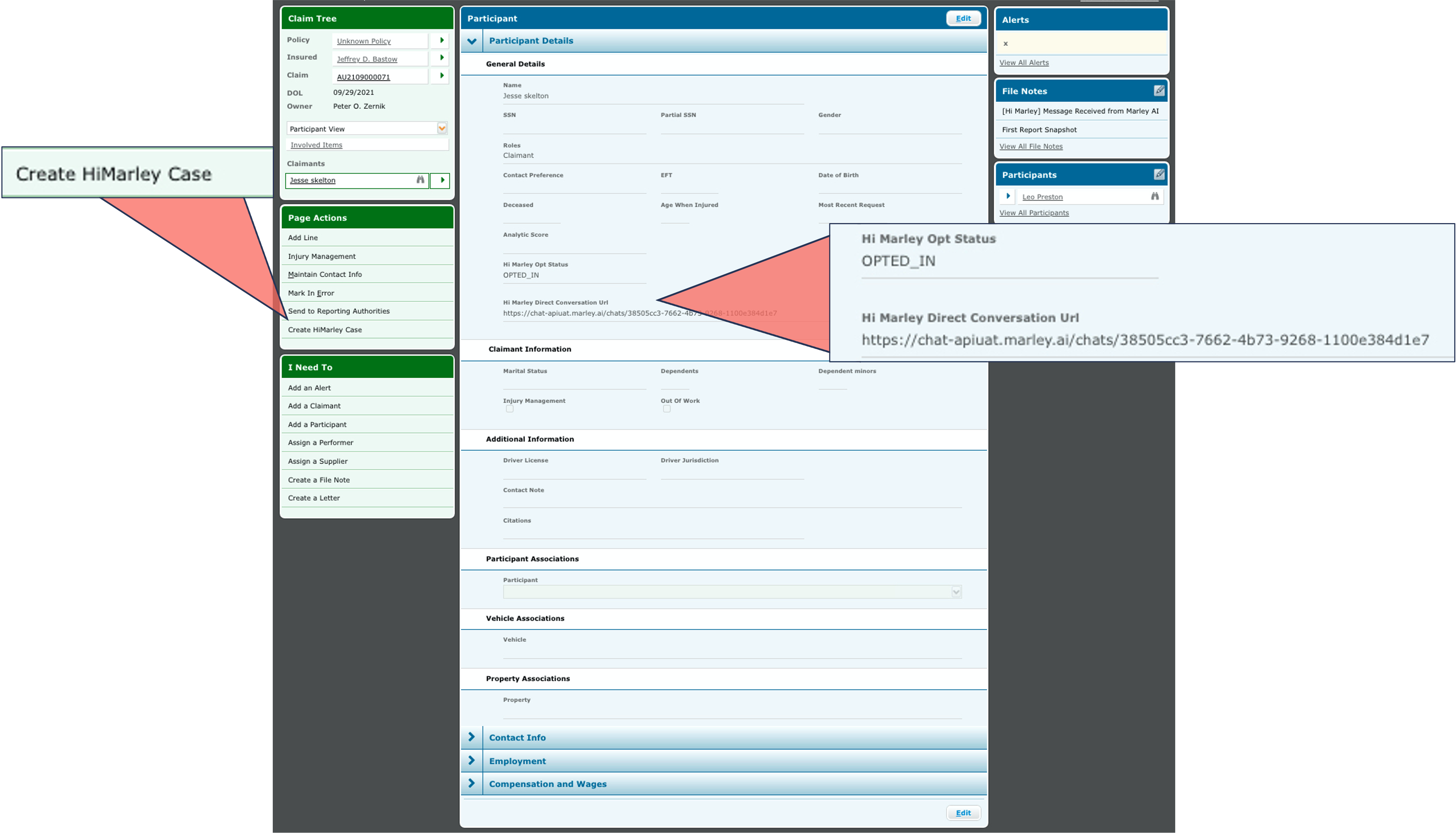
Task: Select Maintain Contact Info page action
Action: pos(324,275)
